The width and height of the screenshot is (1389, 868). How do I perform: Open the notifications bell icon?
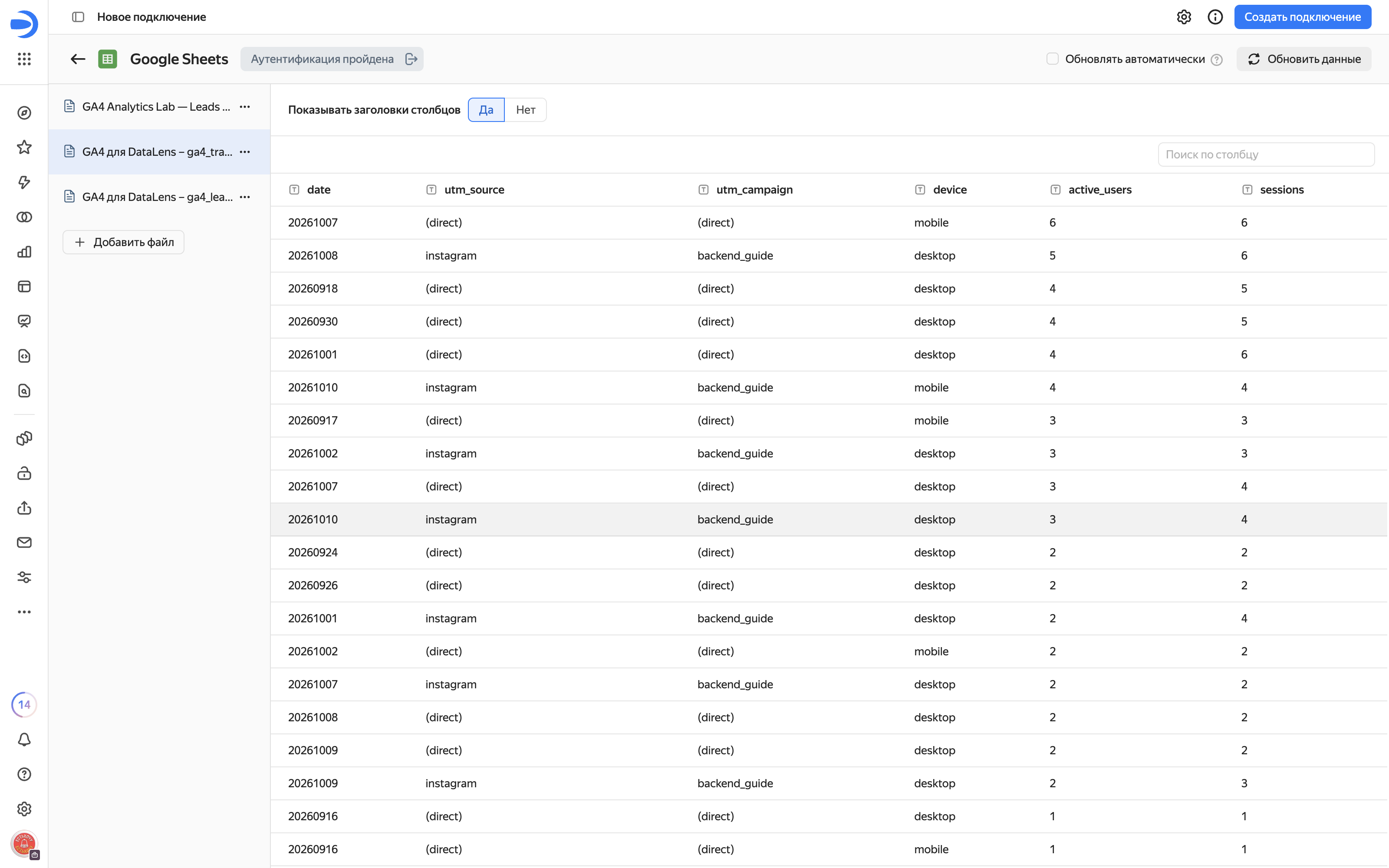24,740
